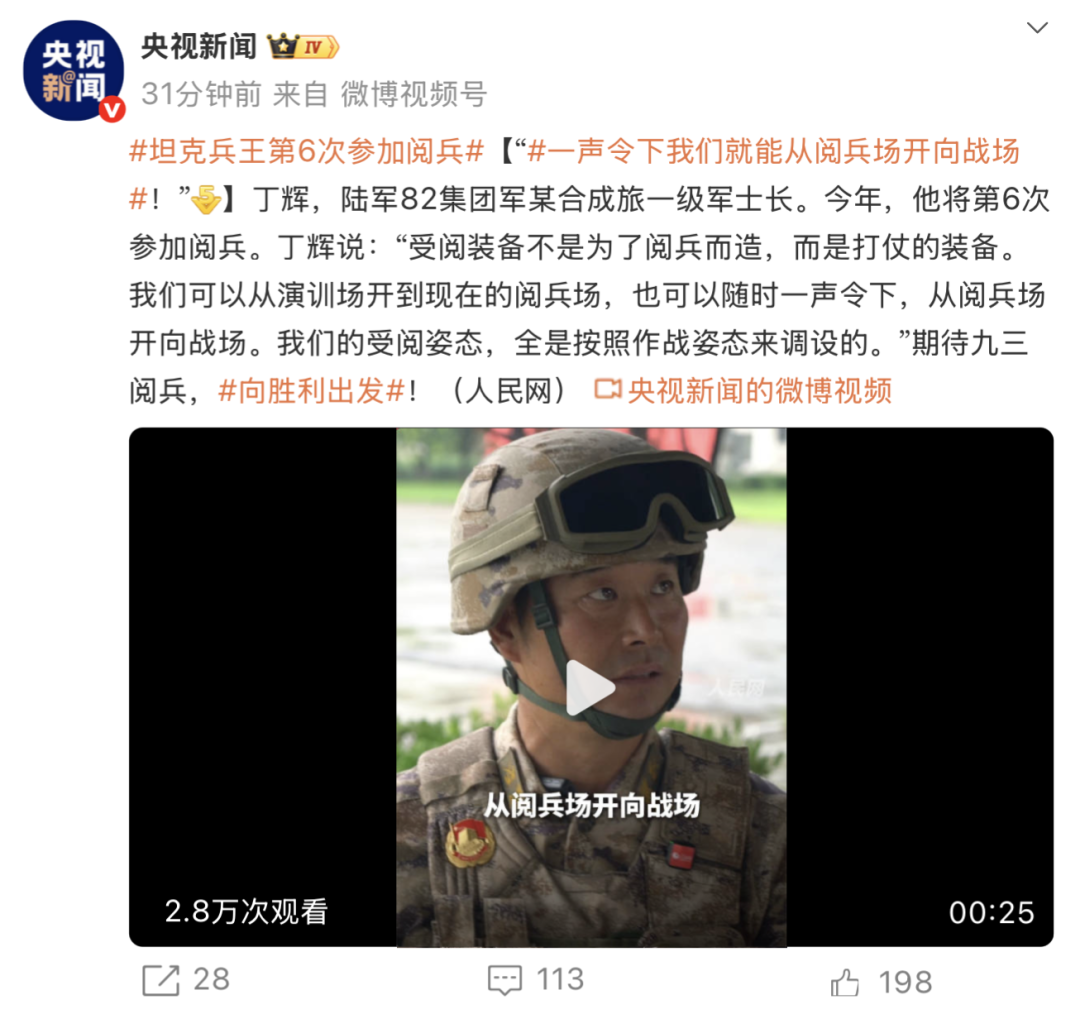The height and width of the screenshot is (1014, 1080).
Task: Open hashtag #坦克兵王第6次参加阅兵#
Action: [x=307, y=152]
